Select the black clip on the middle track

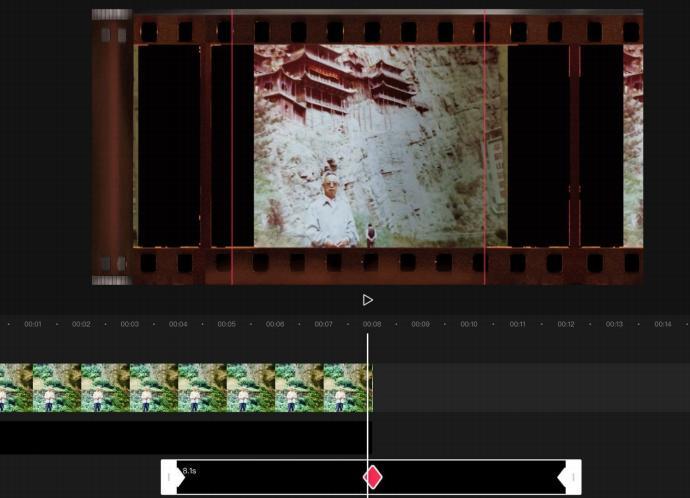[186, 437]
